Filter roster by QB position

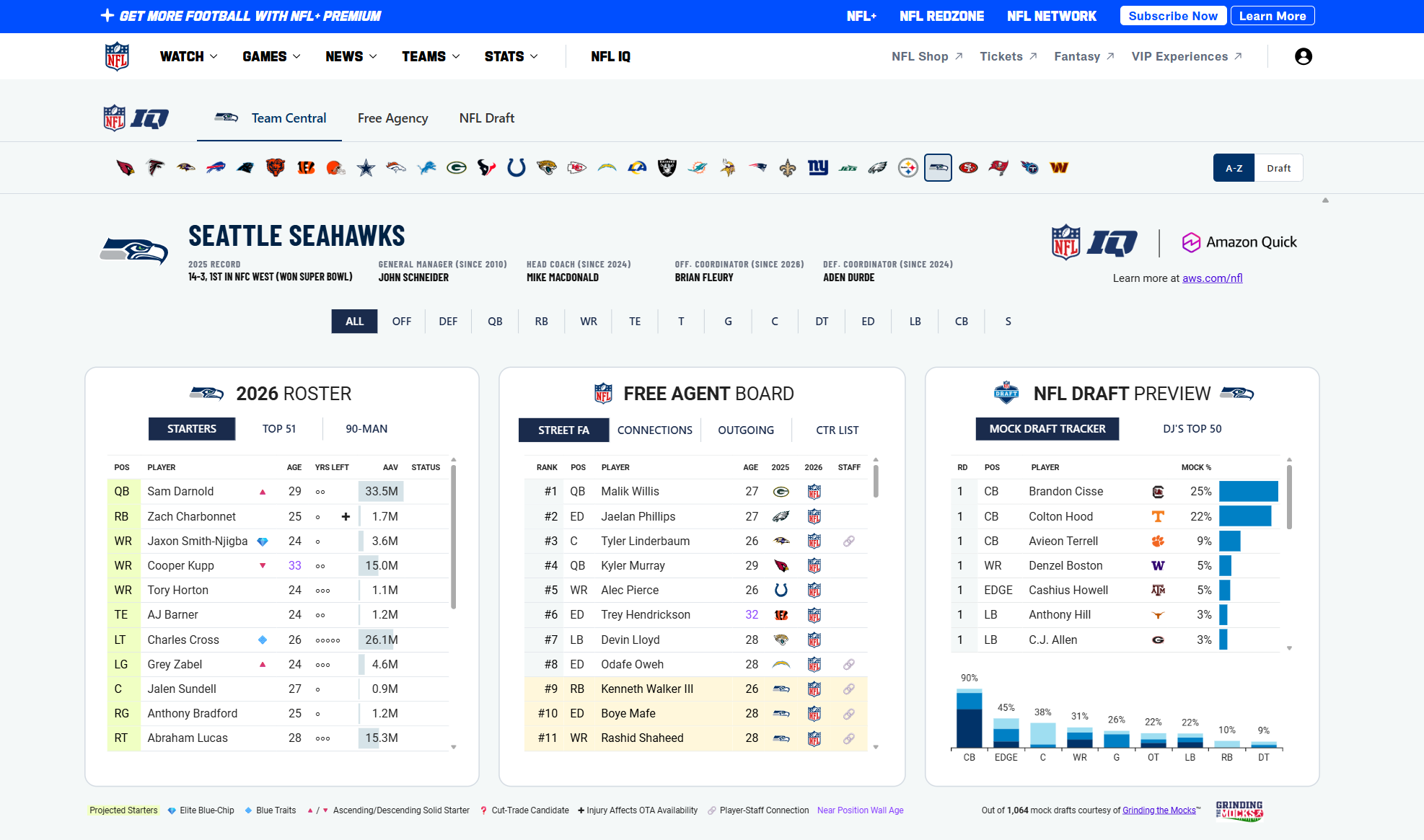(495, 321)
